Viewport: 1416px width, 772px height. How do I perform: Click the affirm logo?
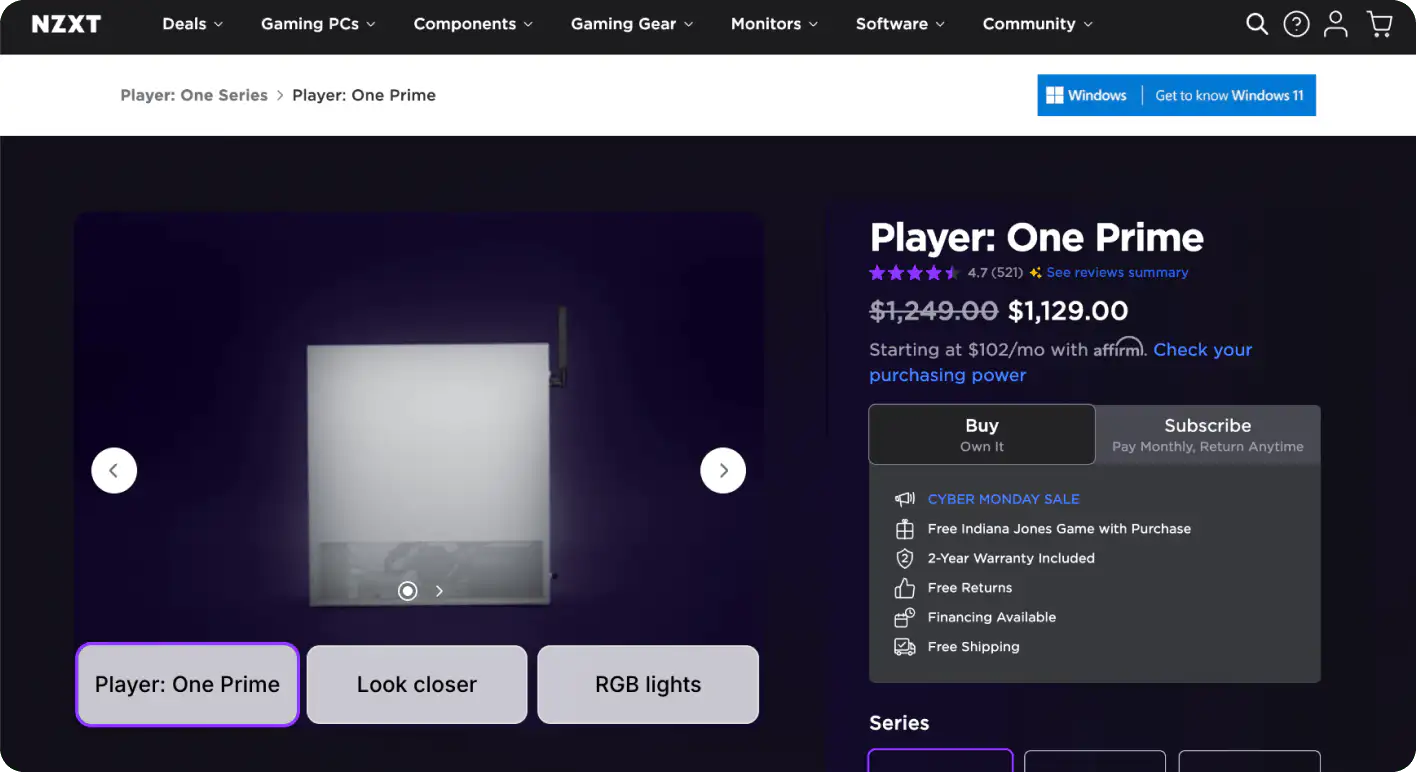(x=1118, y=348)
